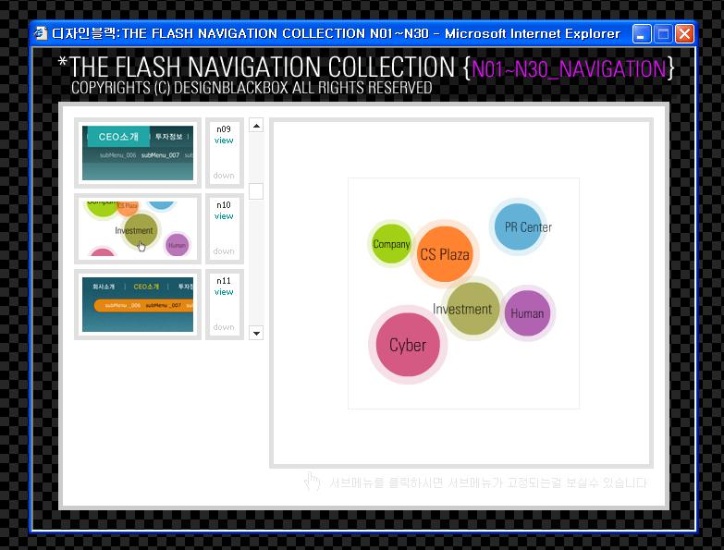Select the Cyber pink bubble
Screen dimensions: 724x550
[408, 345]
